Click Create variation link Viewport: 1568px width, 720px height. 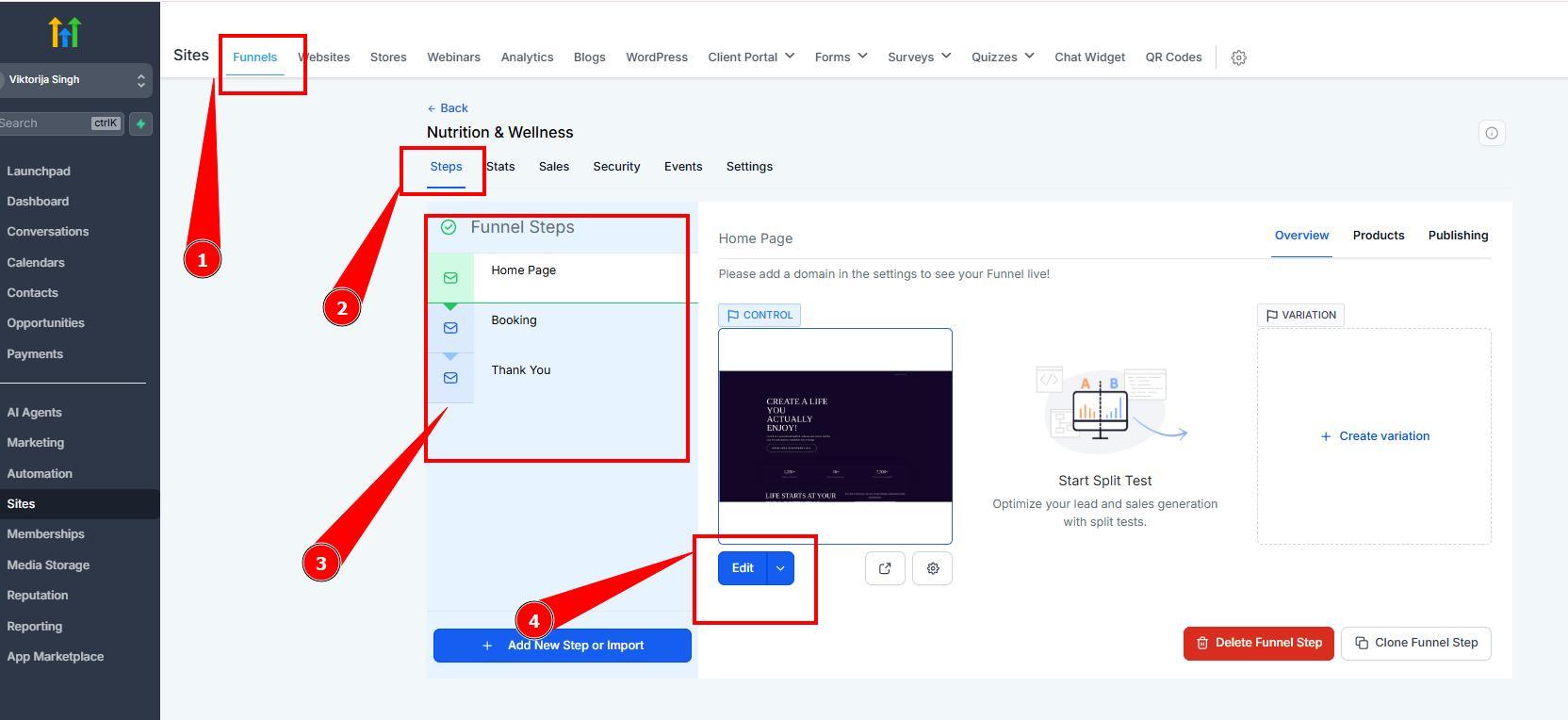point(1375,436)
